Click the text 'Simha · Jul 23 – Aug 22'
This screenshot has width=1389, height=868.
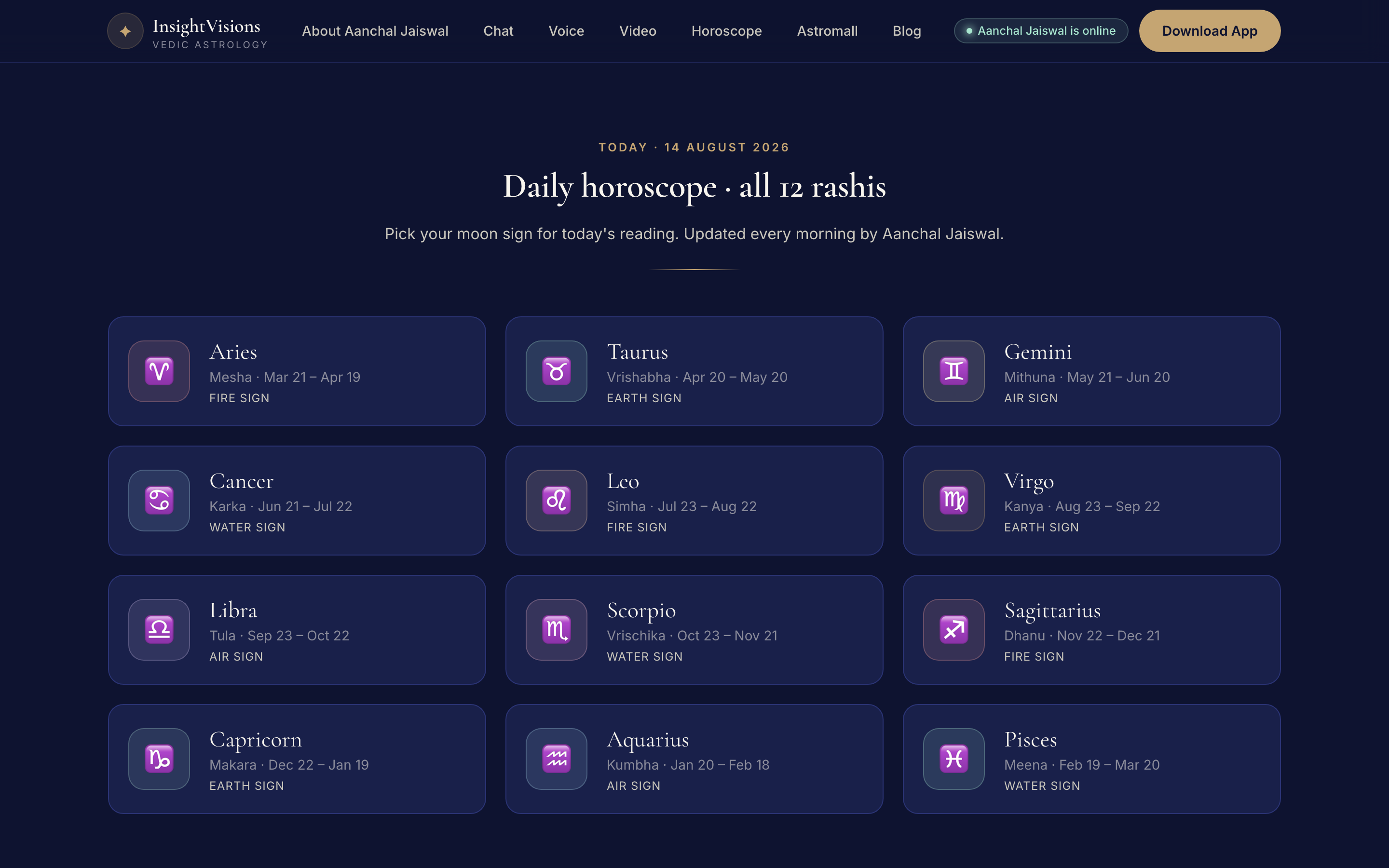coord(681,506)
